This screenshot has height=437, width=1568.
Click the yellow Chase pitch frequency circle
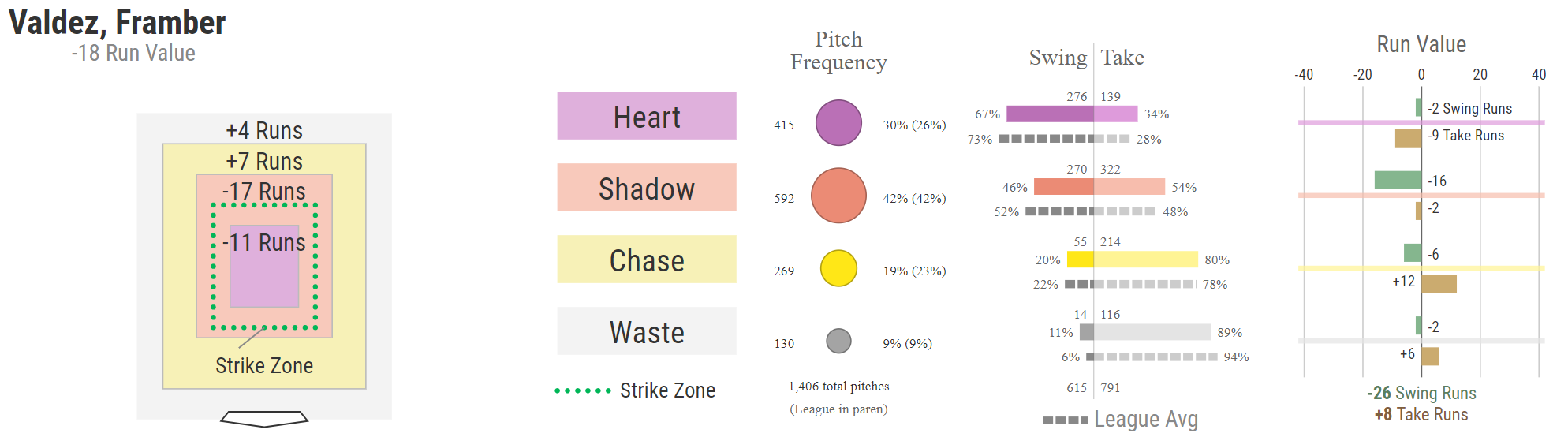pyautogui.click(x=838, y=268)
